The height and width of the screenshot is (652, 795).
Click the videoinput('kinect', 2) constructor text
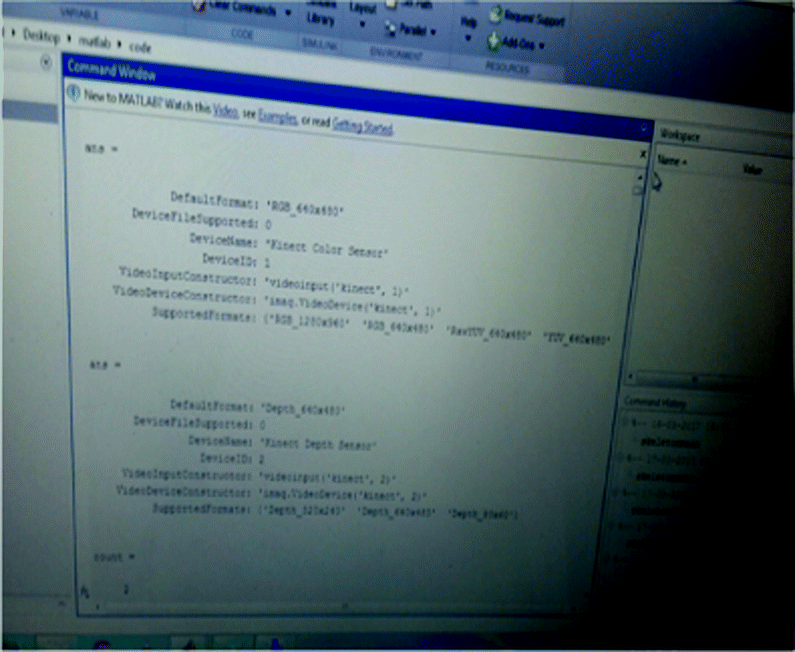[x=327, y=478]
